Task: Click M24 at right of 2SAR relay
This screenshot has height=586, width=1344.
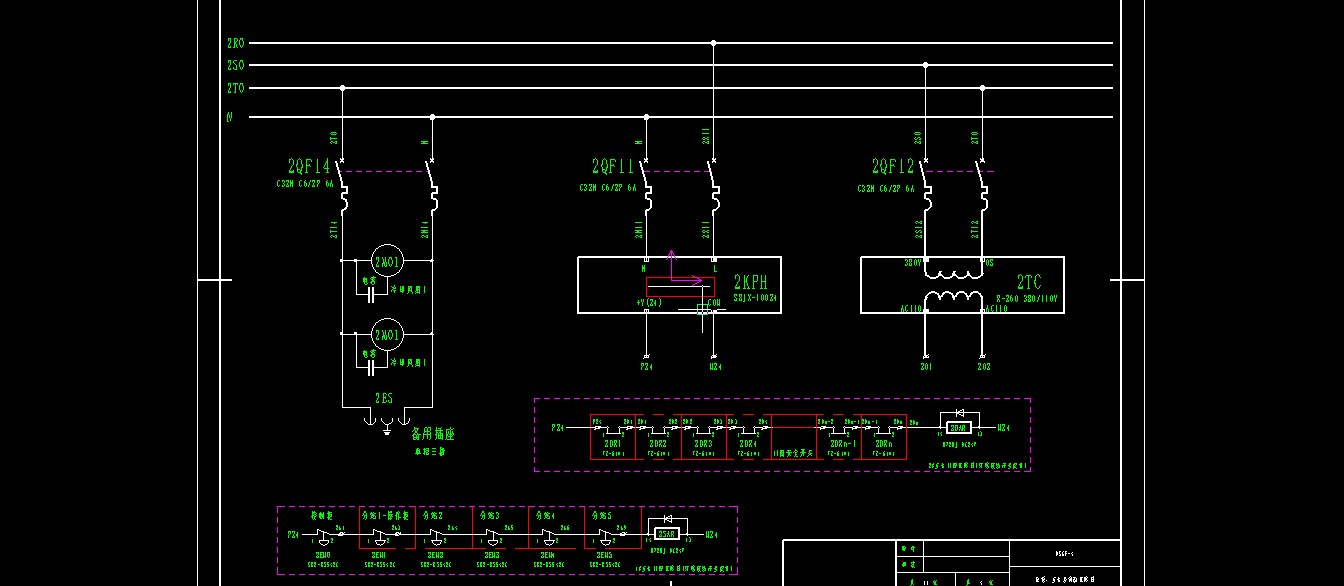Action: [x=712, y=534]
